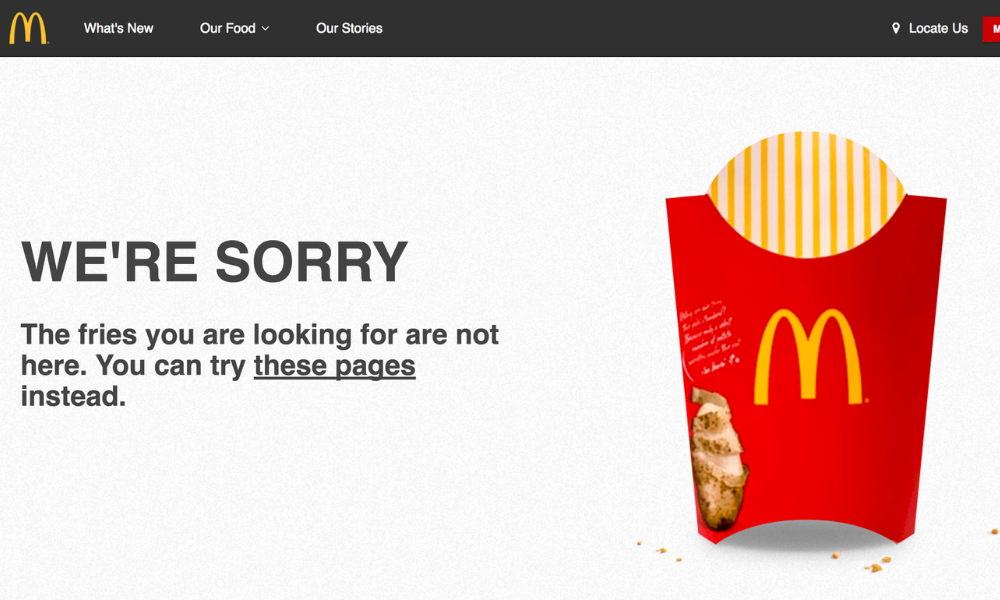1000x600 pixels.
Task: Click the crumbs left of the fries box
Action: pyautogui.click(x=660, y=551)
